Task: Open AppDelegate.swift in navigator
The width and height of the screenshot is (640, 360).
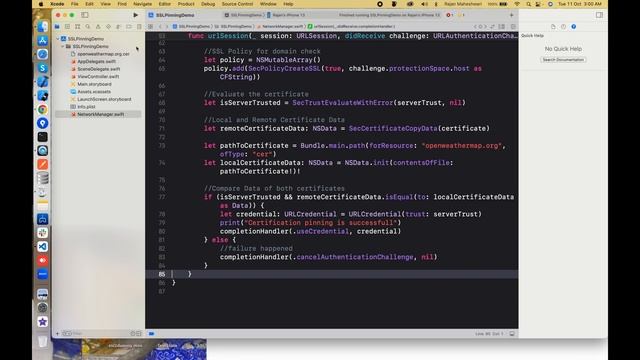Action: tap(96, 62)
